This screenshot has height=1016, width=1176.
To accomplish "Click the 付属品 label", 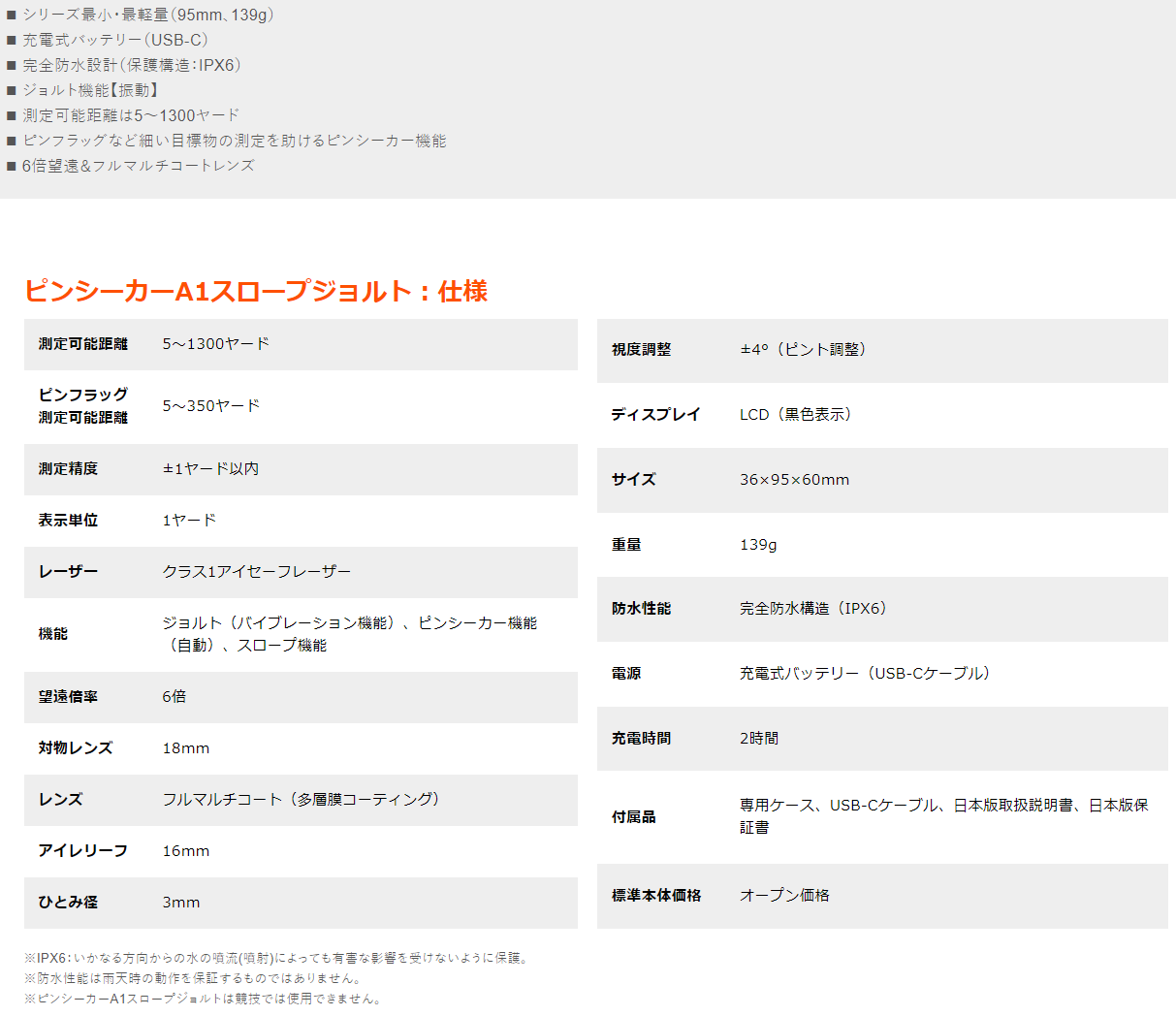I will tap(634, 817).
